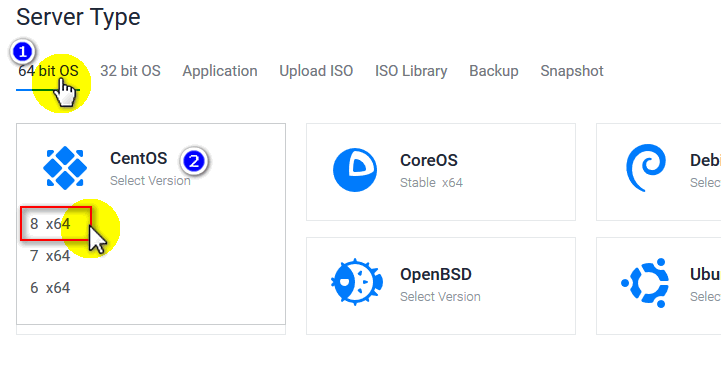Click the CentOS logo icon
This screenshot has height=375, width=721.
pos(65,168)
